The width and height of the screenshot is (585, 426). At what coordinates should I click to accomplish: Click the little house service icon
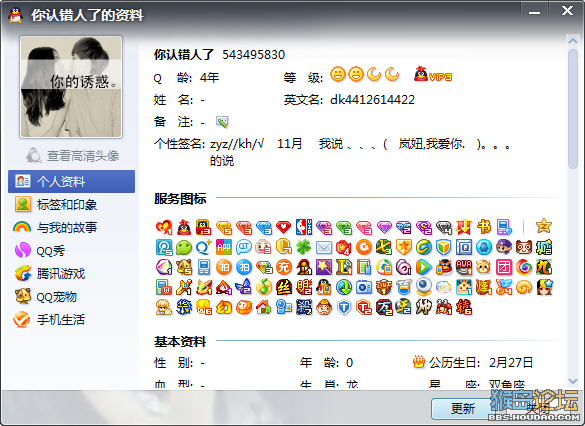[x=264, y=307]
